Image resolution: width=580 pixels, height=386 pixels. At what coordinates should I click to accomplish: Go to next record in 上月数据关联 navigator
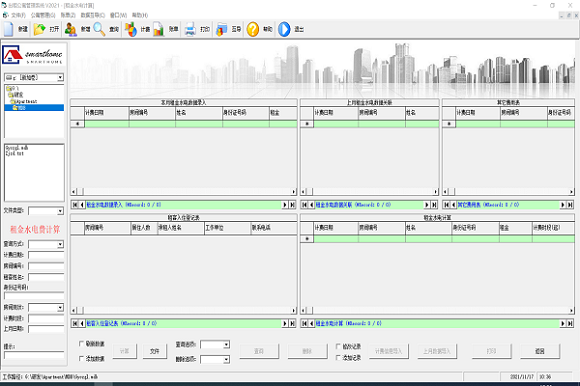click(x=427, y=204)
